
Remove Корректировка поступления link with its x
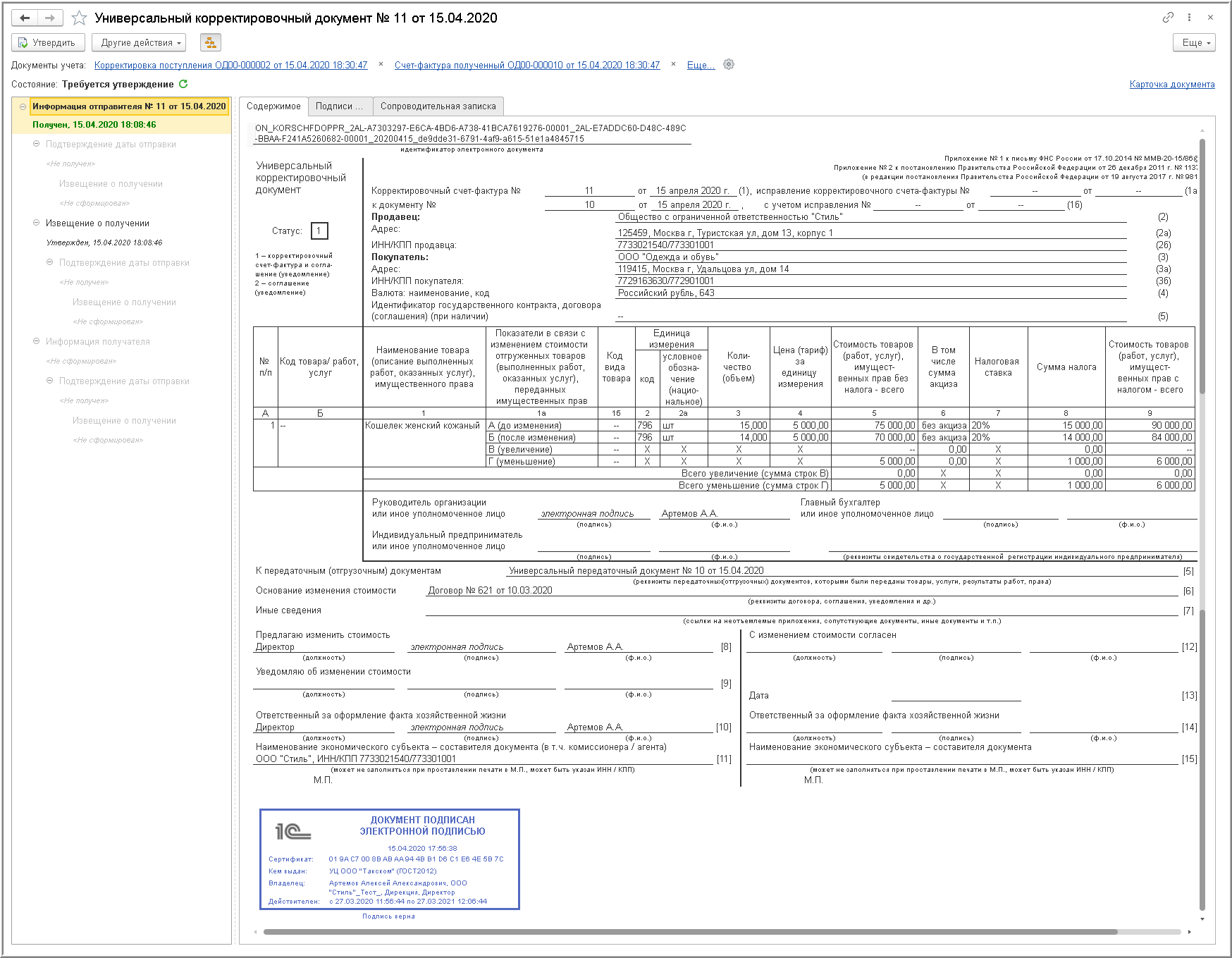coord(381,64)
